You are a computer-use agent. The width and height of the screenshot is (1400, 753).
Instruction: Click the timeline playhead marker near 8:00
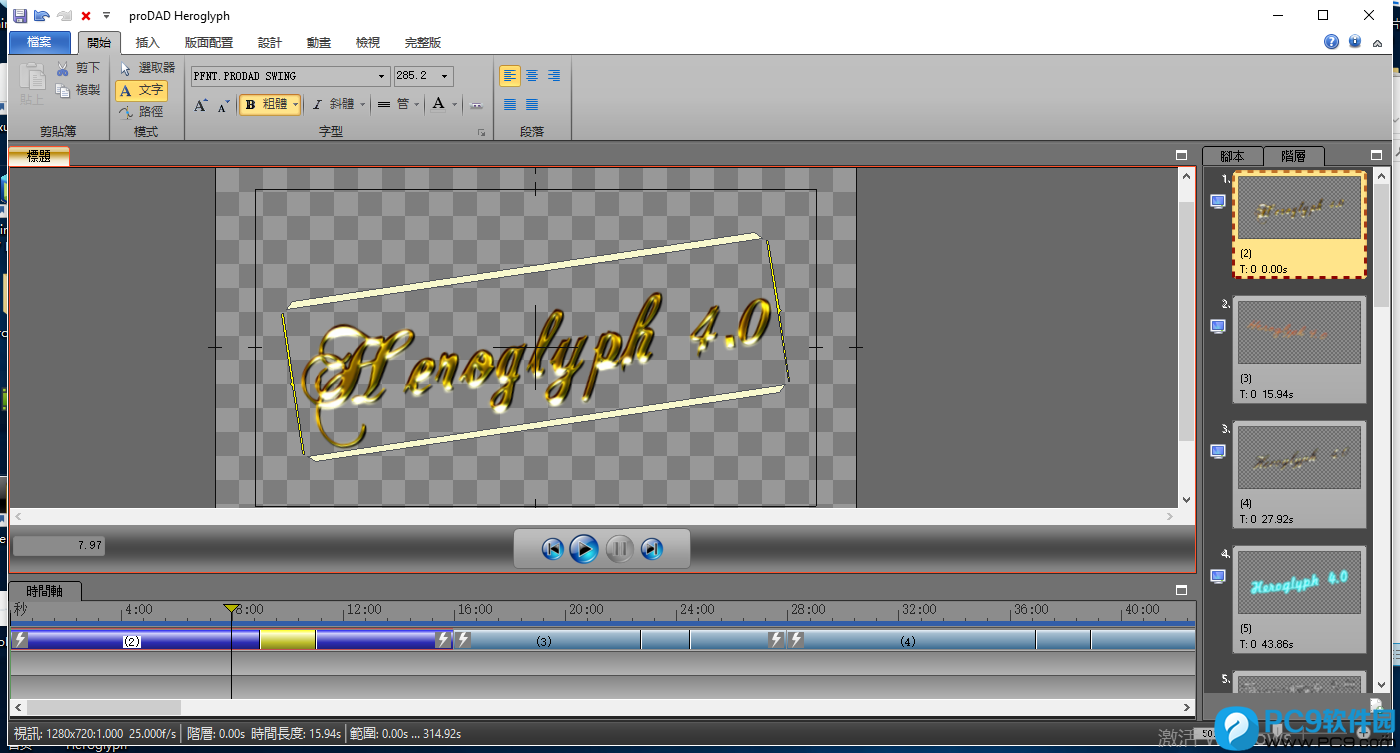(231, 608)
